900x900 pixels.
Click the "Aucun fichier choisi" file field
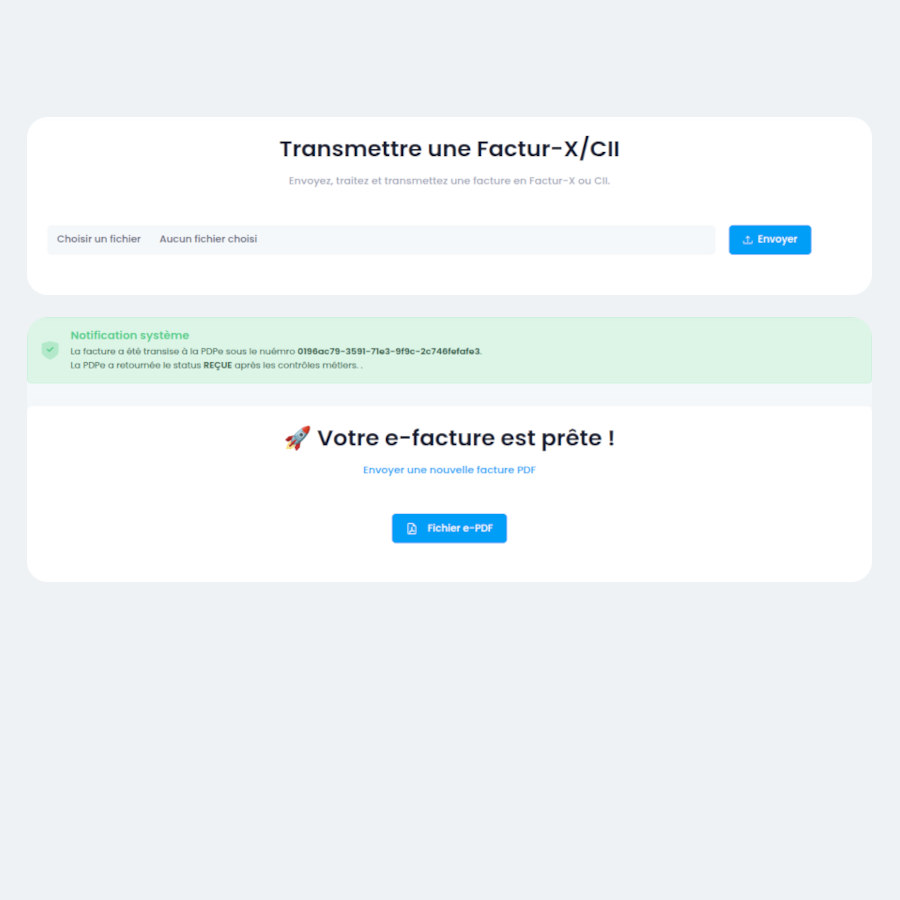tap(208, 240)
